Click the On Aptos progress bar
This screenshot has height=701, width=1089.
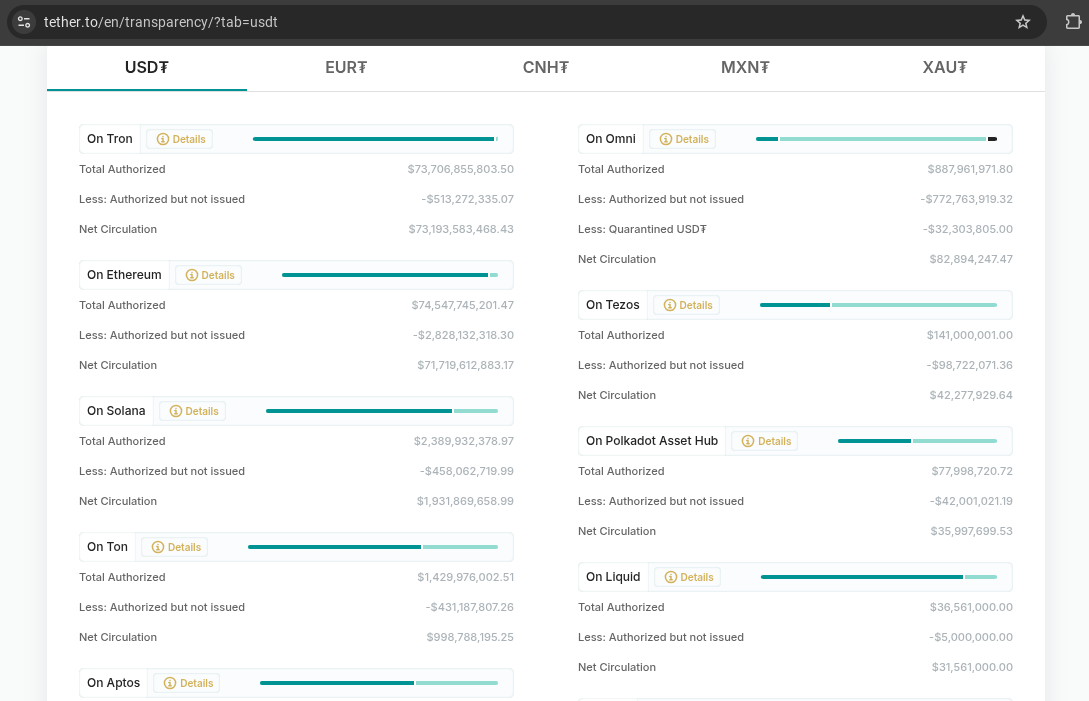pos(379,684)
